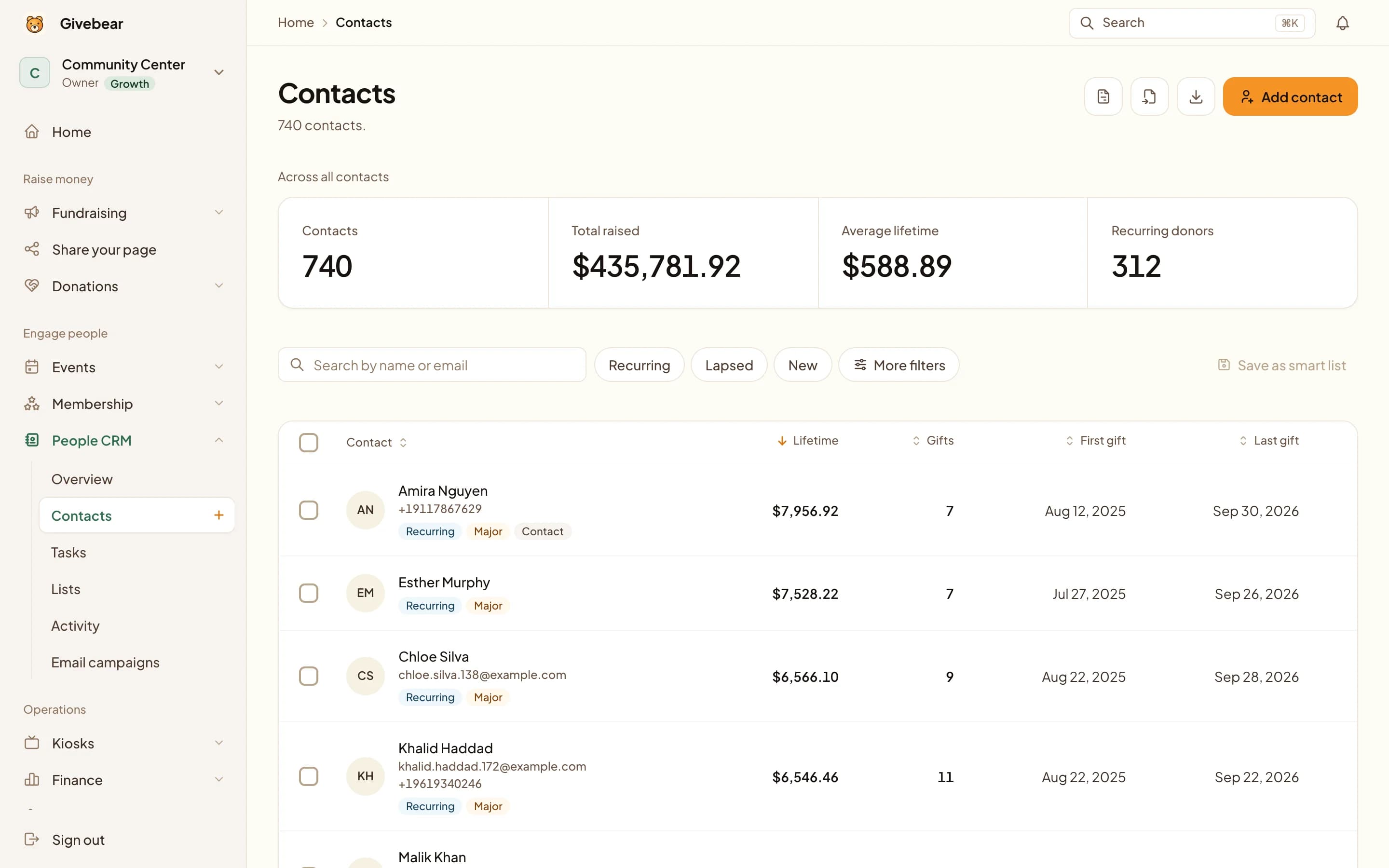Click the People CRM contact-book icon

point(31,440)
